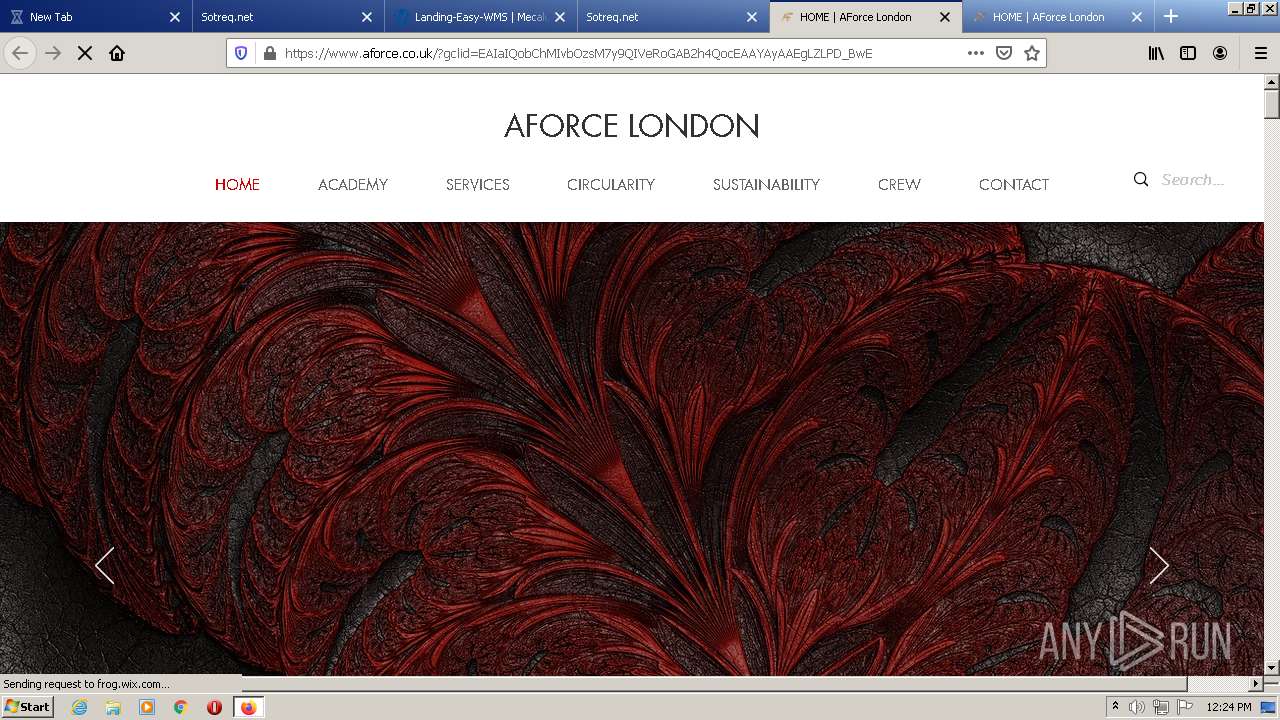Close the active AForce London tab
Screen dimensions: 1280x720
tap(945, 17)
